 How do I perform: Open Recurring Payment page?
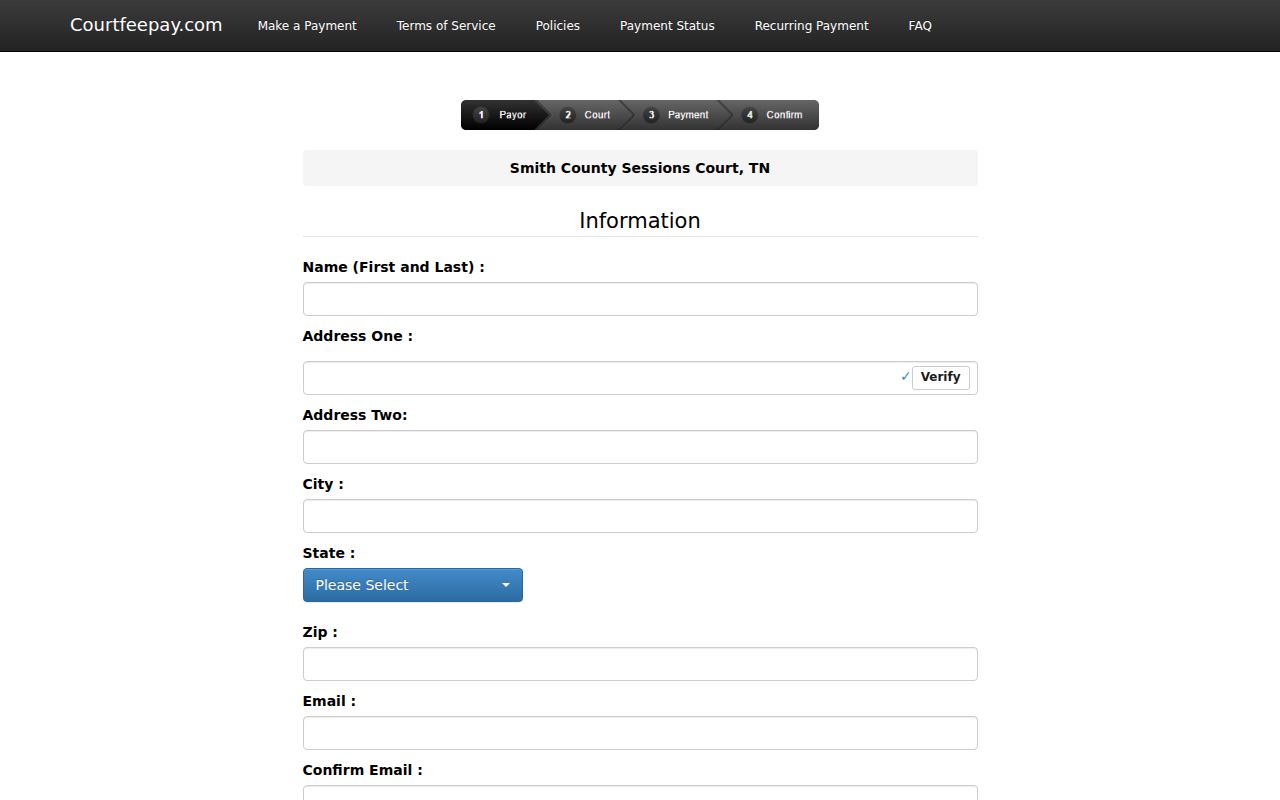(x=811, y=26)
